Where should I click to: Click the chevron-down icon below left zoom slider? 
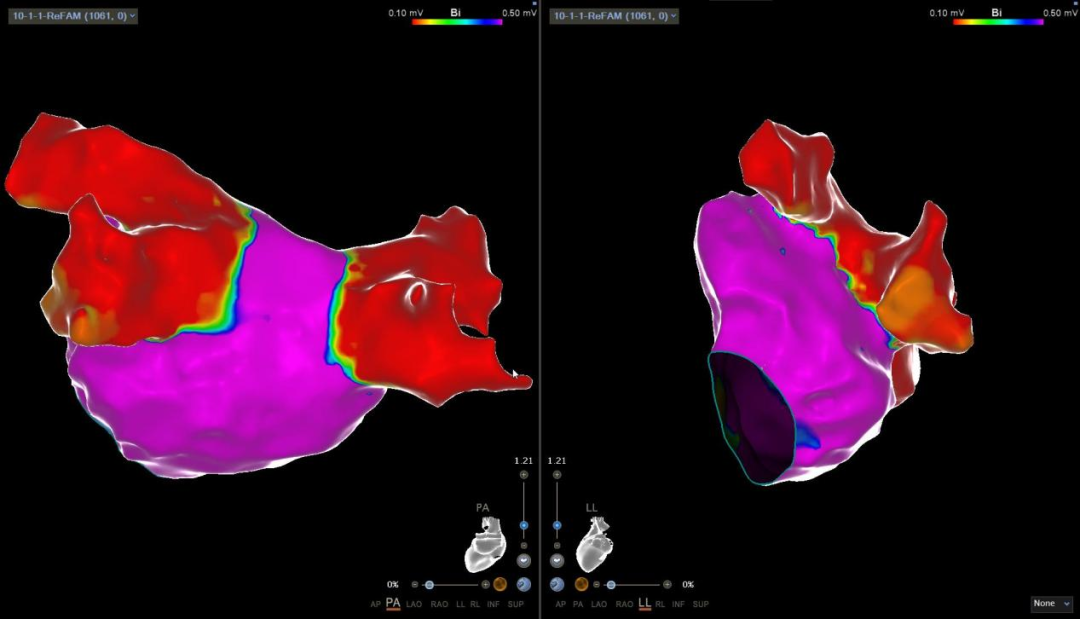pyautogui.click(x=523, y=561)
